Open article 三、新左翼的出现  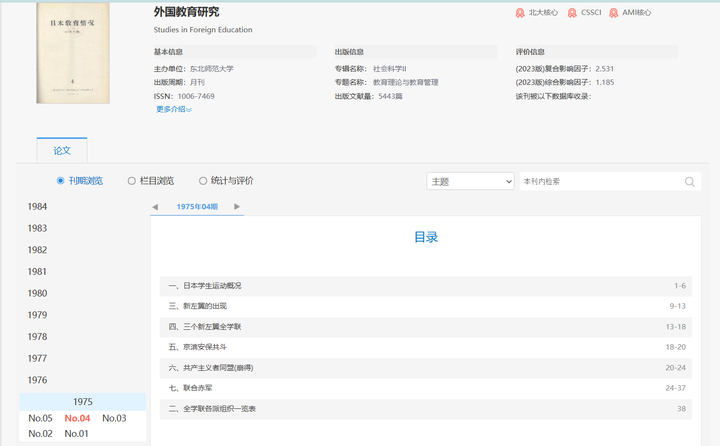coord(197,306)
